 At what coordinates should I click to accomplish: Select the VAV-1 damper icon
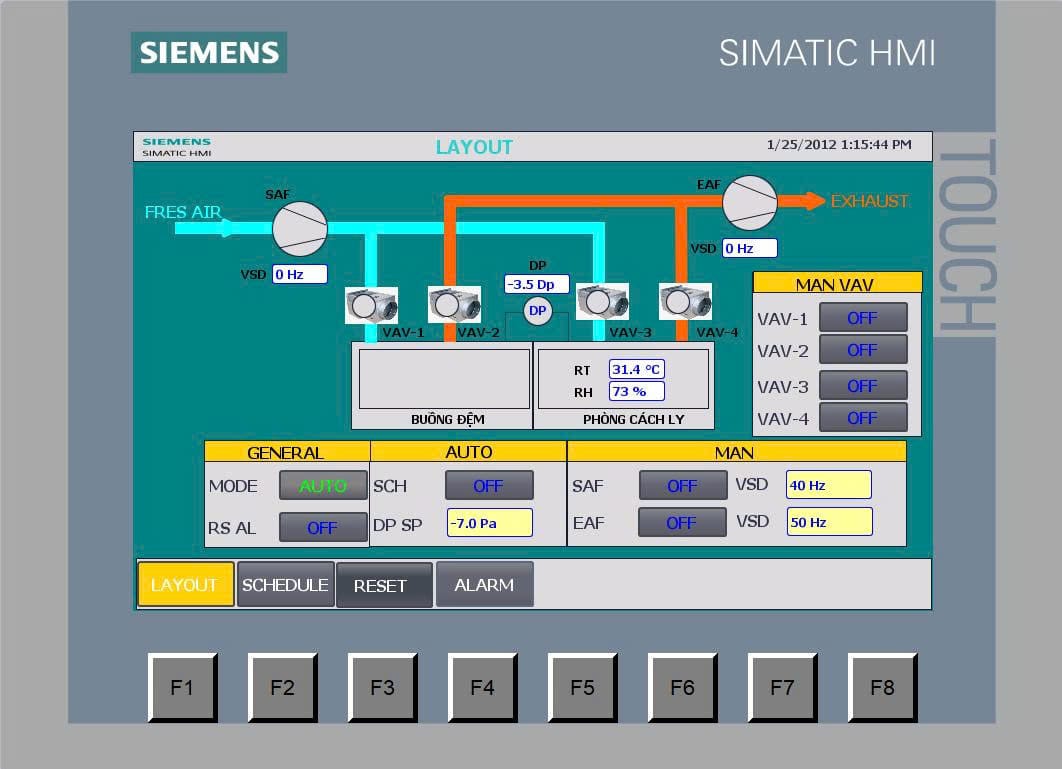371,305
